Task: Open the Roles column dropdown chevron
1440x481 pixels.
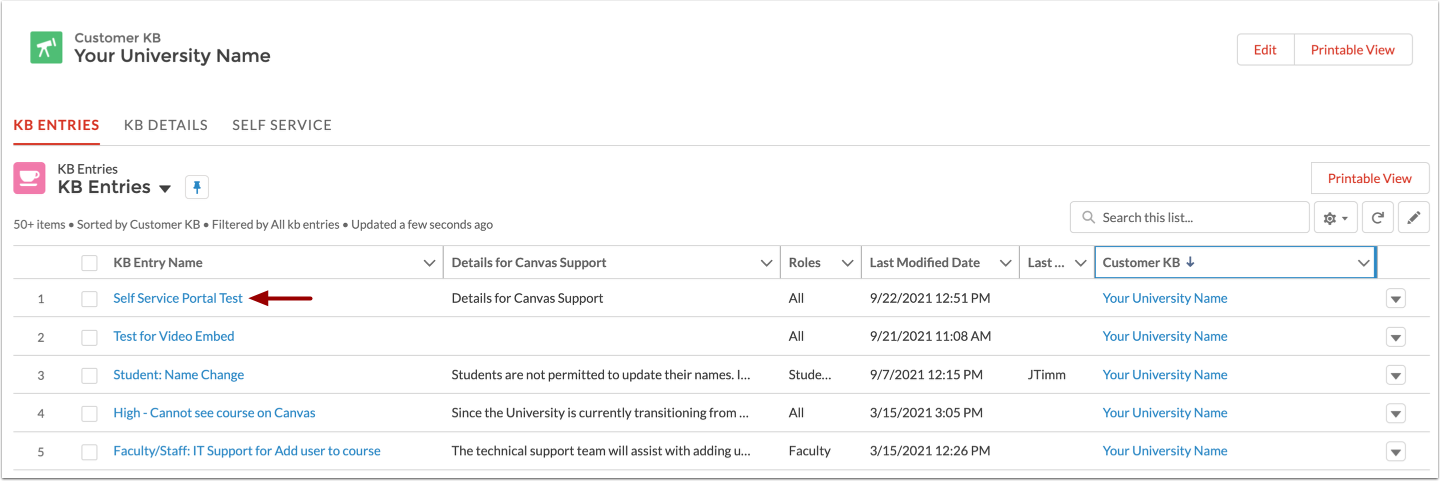Action: click(848, 263)
